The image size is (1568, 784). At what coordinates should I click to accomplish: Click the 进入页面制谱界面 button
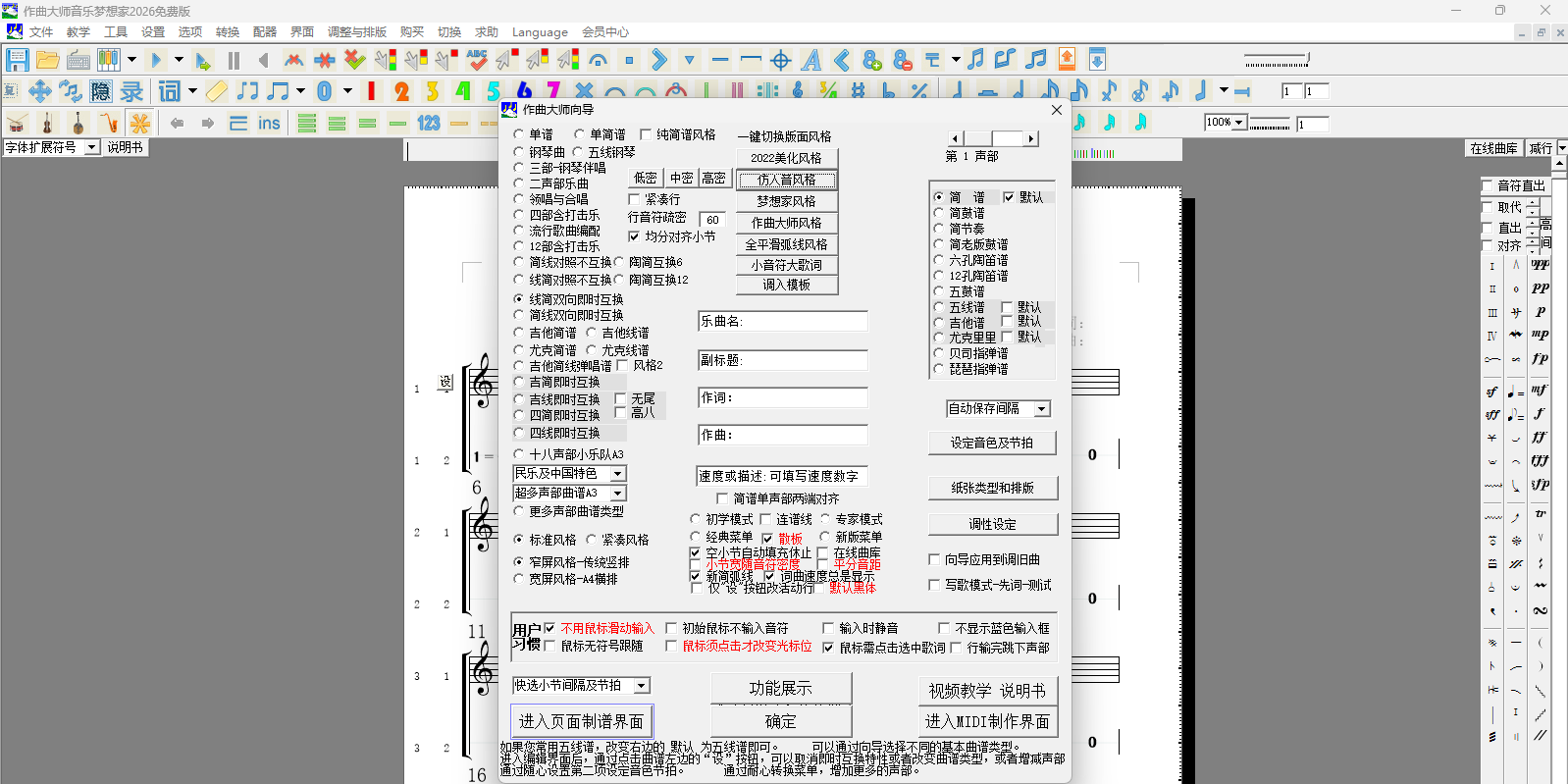click(x=581, y=721)
